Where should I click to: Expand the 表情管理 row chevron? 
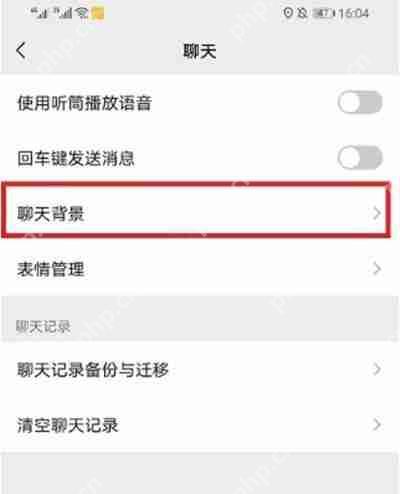(x=377, y=269)
